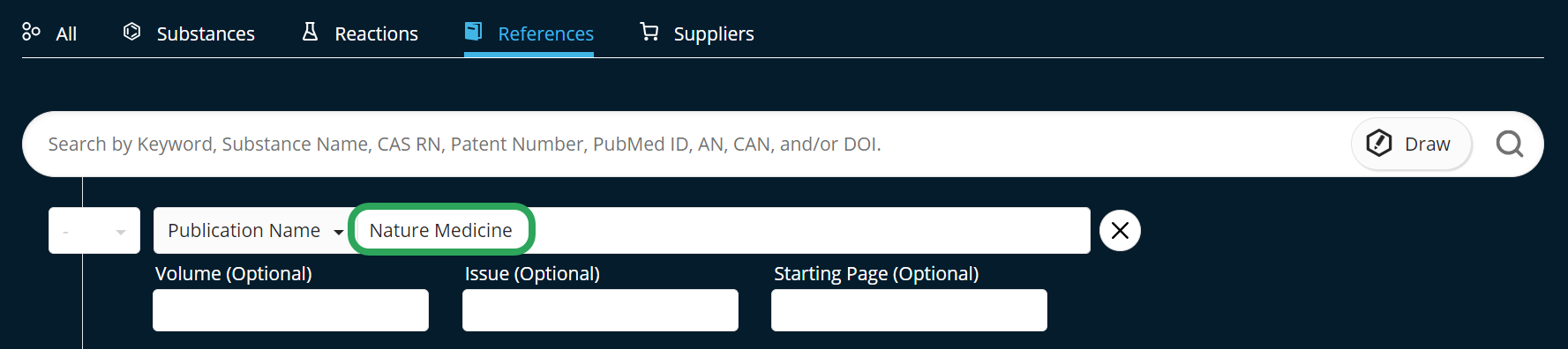Image resolution: width=1568 pixels, height=349 pixels.
Task: Click the Substances hexagon icon
Action: pos(131,32)
